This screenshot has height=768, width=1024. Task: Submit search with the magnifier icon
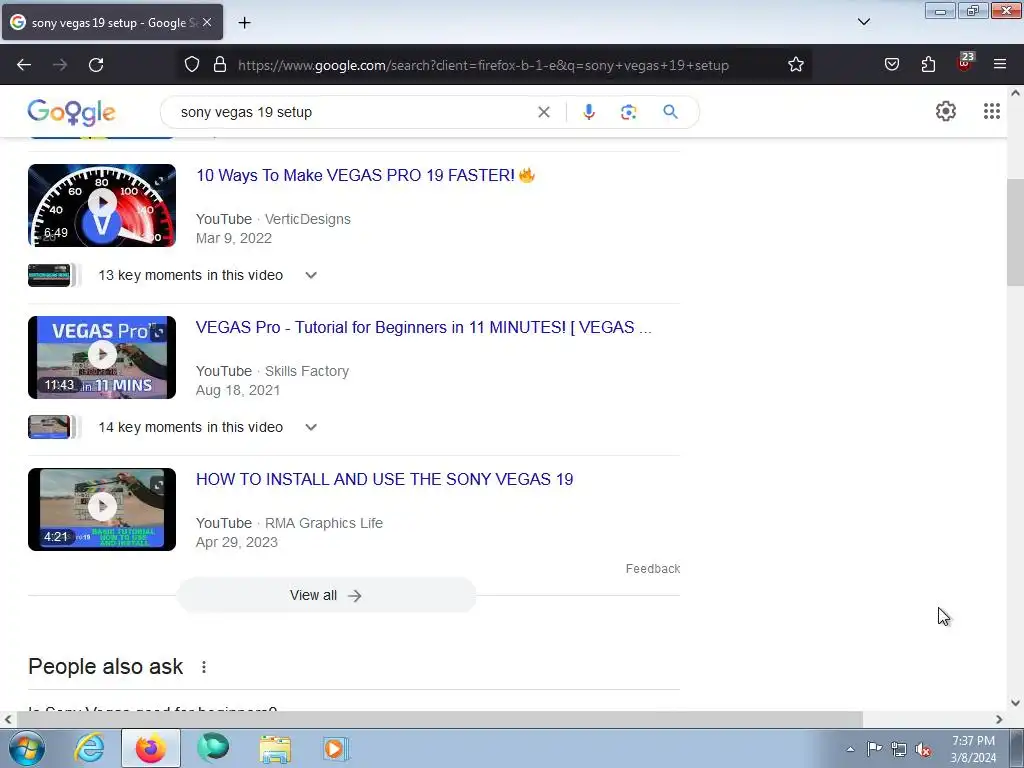coord(670,112)
